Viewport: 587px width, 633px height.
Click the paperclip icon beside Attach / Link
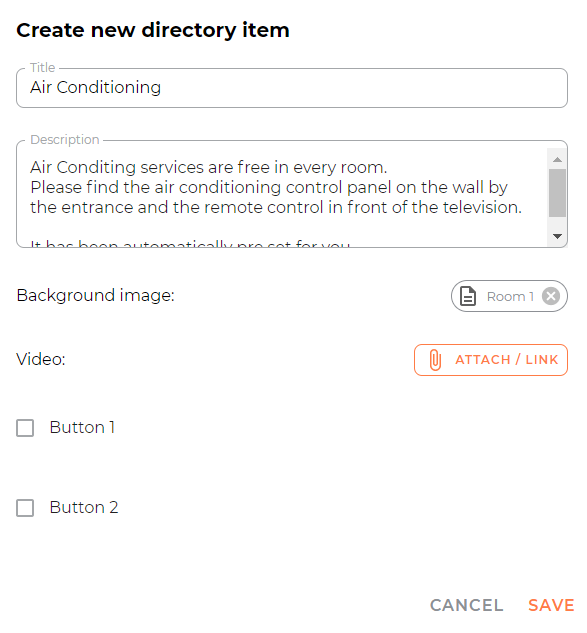(435, 360)
